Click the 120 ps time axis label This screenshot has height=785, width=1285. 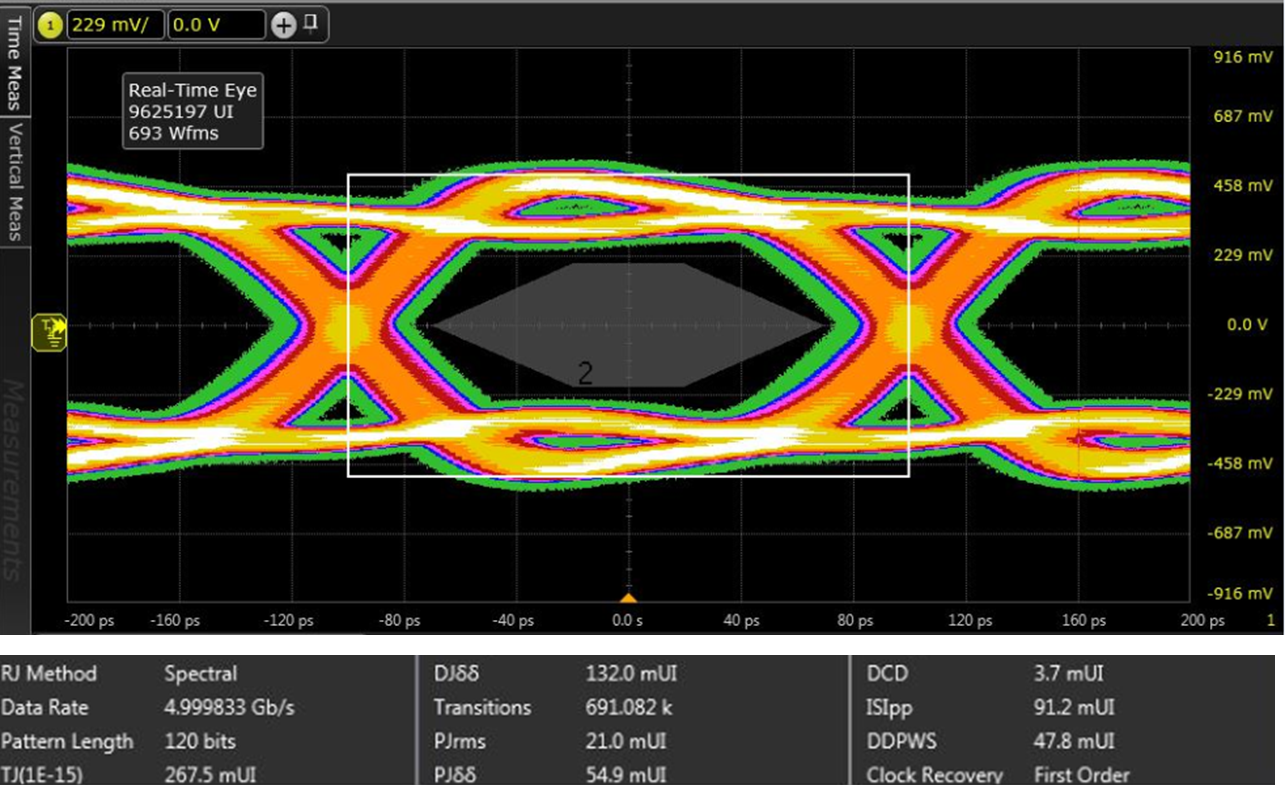tap(969, 620)
